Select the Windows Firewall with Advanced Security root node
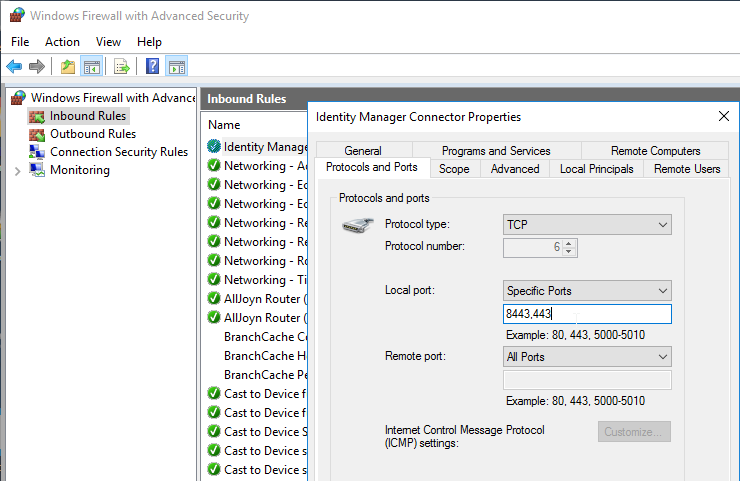This screenshot has height=481, width=740. (x=113, y=98)
